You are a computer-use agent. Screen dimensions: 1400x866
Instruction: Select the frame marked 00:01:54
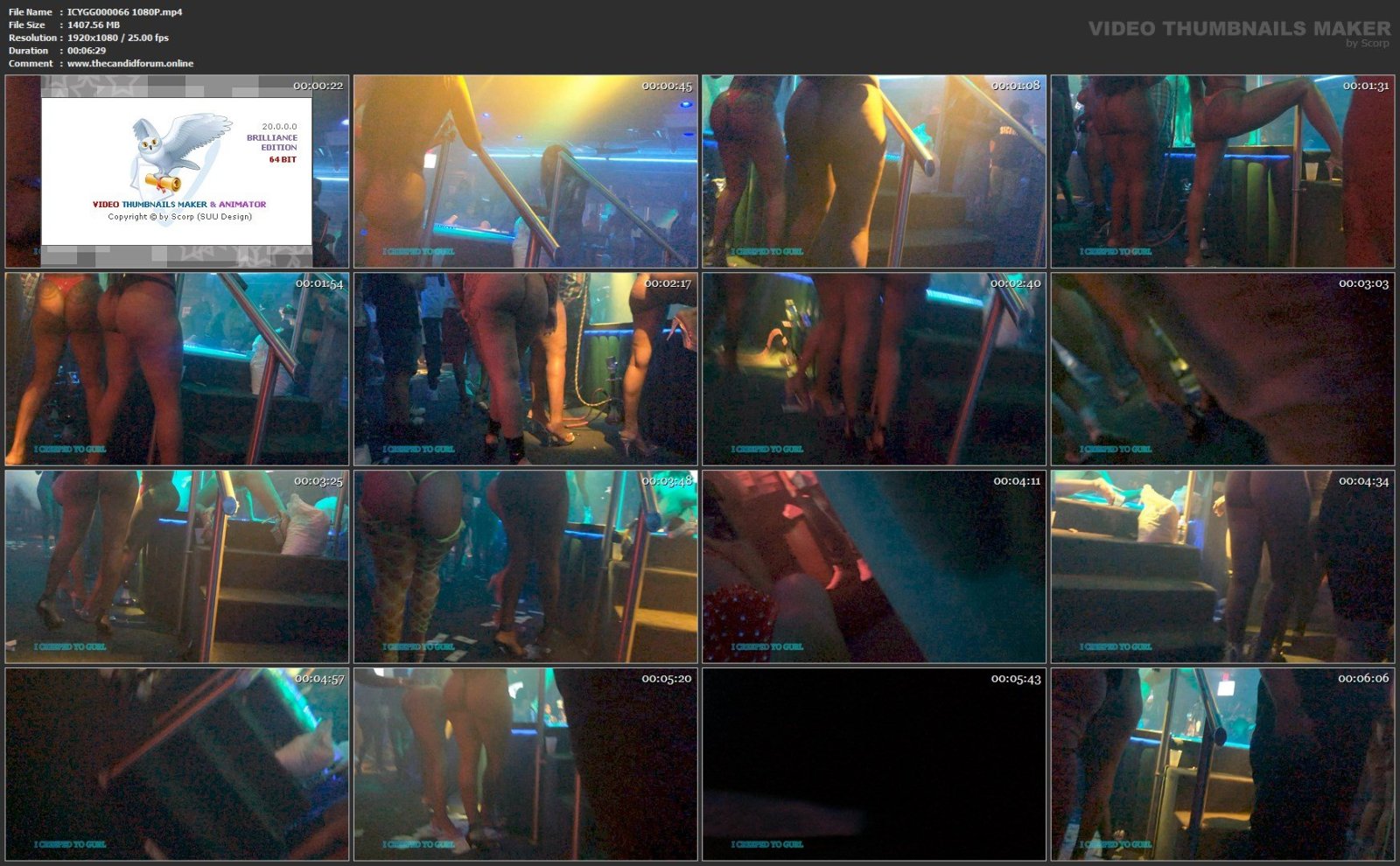tap(177, 369)
